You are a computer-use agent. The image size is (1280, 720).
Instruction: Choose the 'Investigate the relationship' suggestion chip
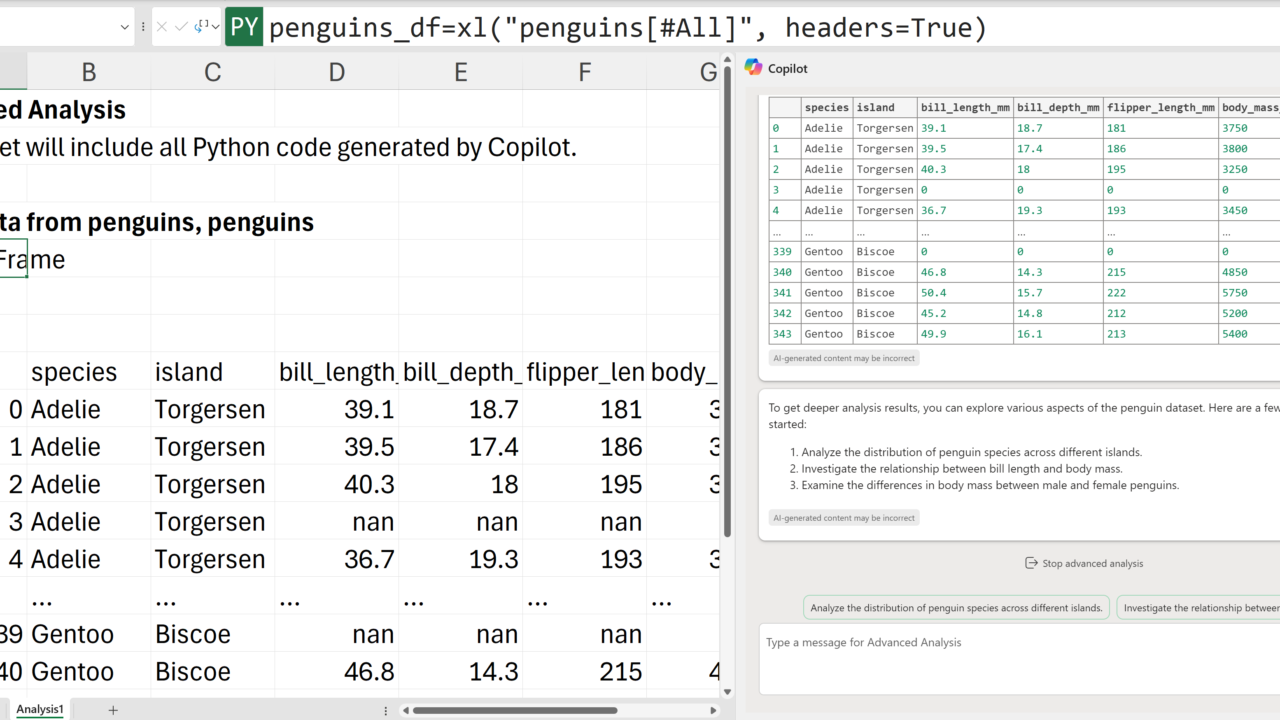(1200, 607)
